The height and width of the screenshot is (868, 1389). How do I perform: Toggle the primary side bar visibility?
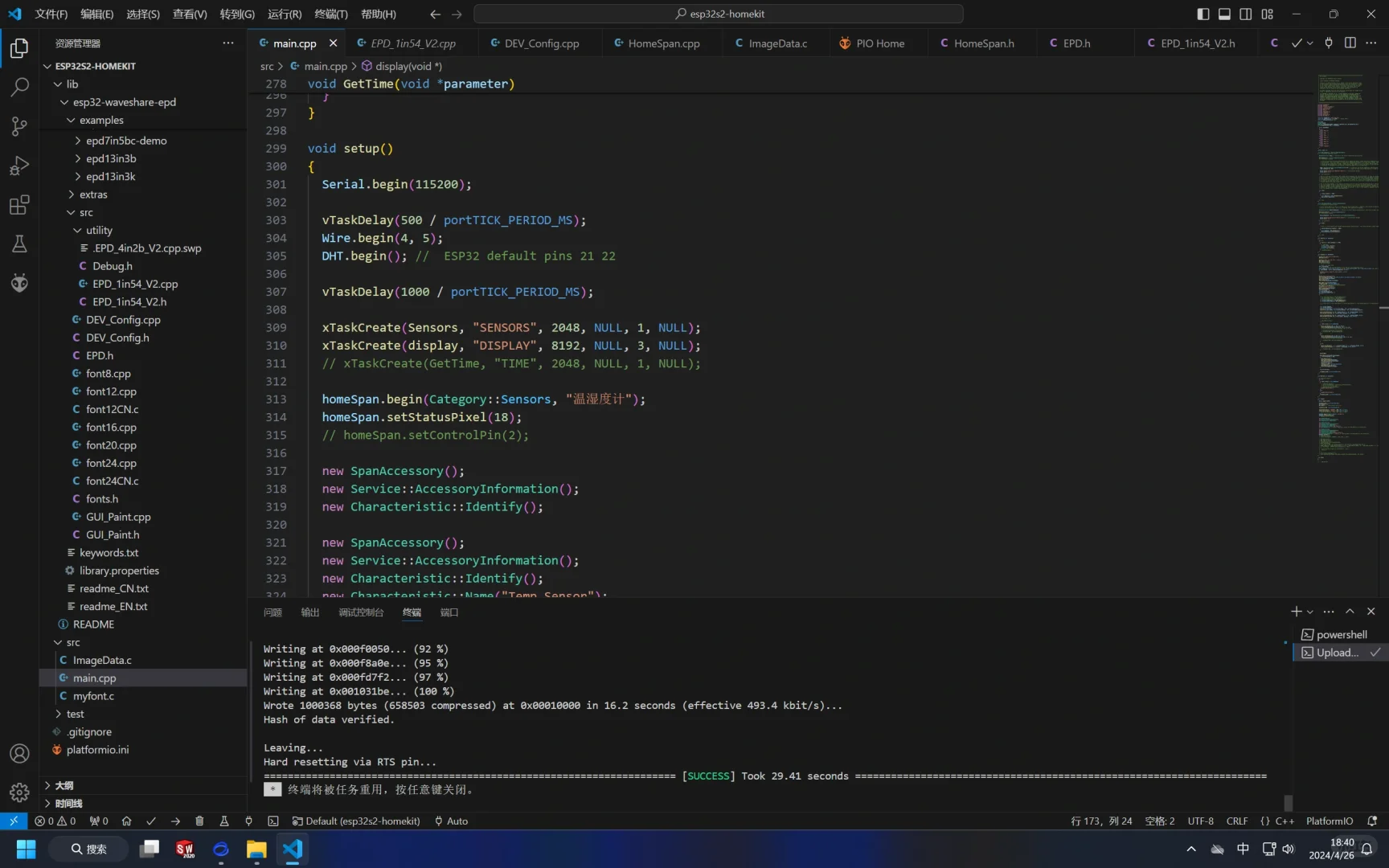1203,14
